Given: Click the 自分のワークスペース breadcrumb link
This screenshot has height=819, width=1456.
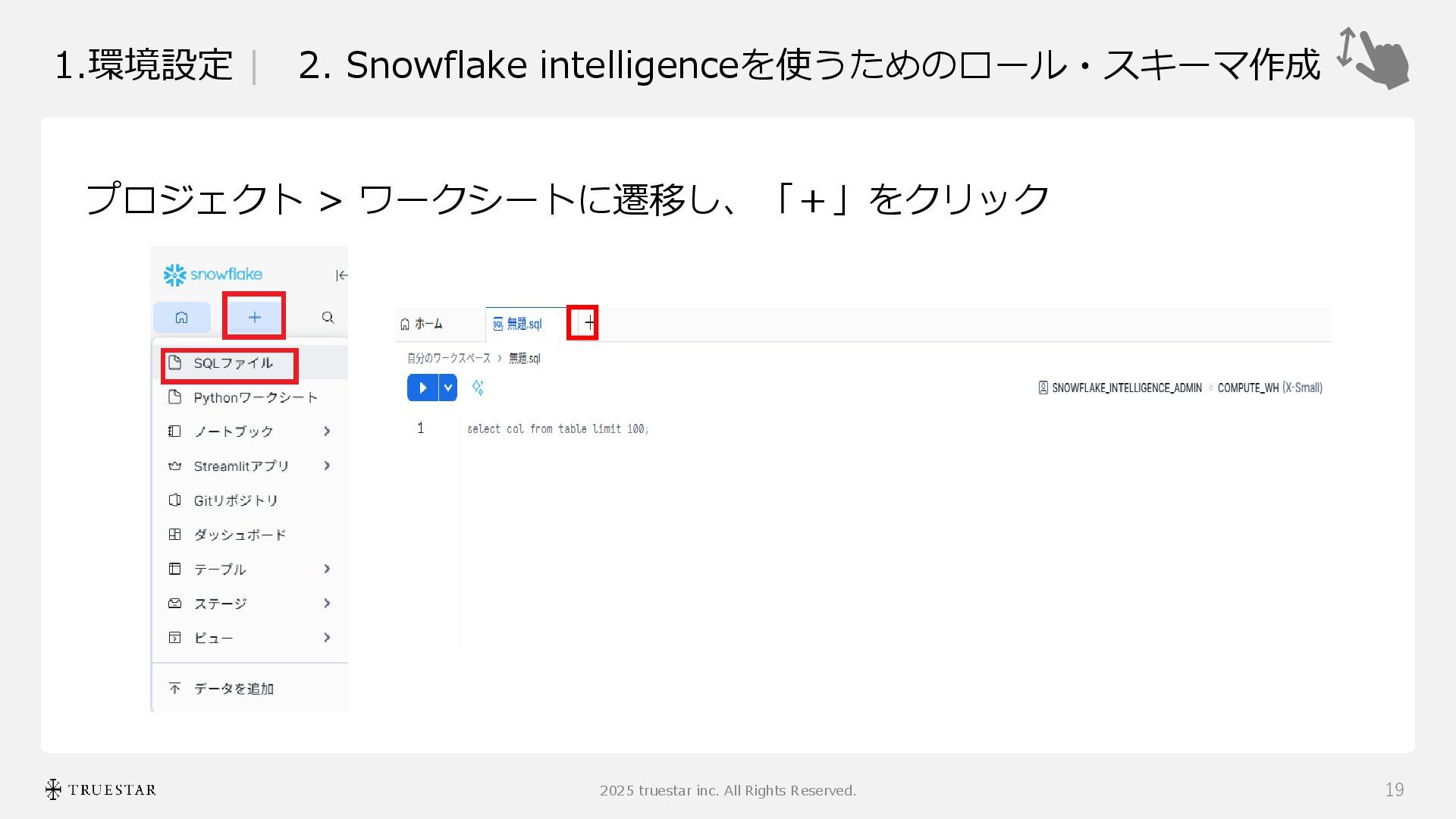Looking at the screenshot, I should coord(448,358).
